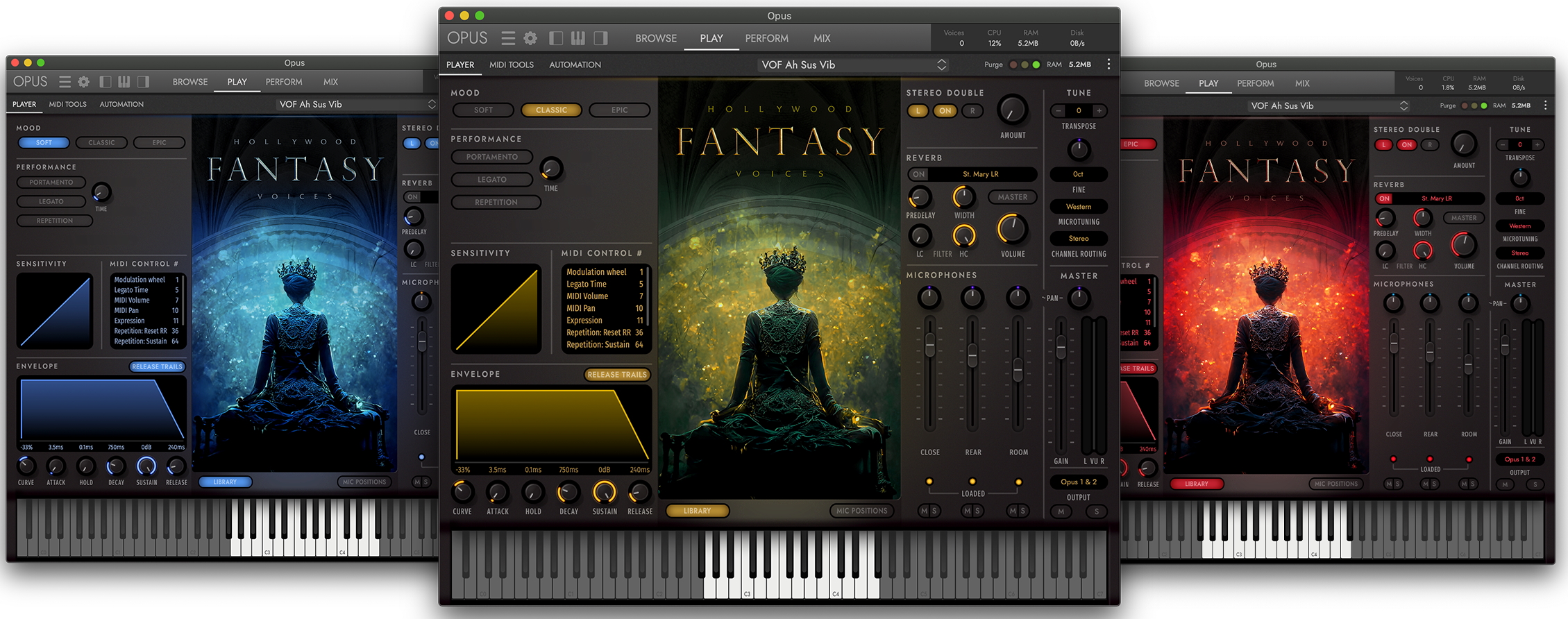Open the three-dot options menu in gold-themed window
The width and height of the screenshot is (1568, 619).
coord(1108,65)
